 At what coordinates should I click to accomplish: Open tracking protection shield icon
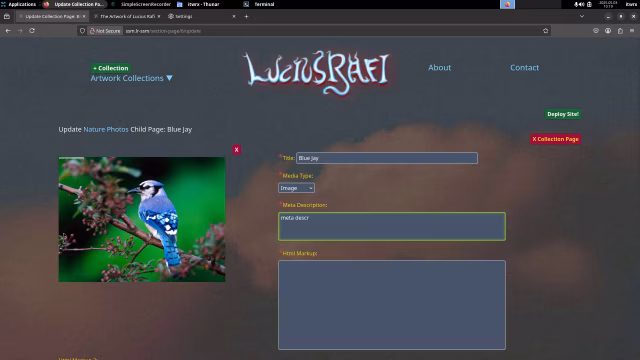(82, 31)
